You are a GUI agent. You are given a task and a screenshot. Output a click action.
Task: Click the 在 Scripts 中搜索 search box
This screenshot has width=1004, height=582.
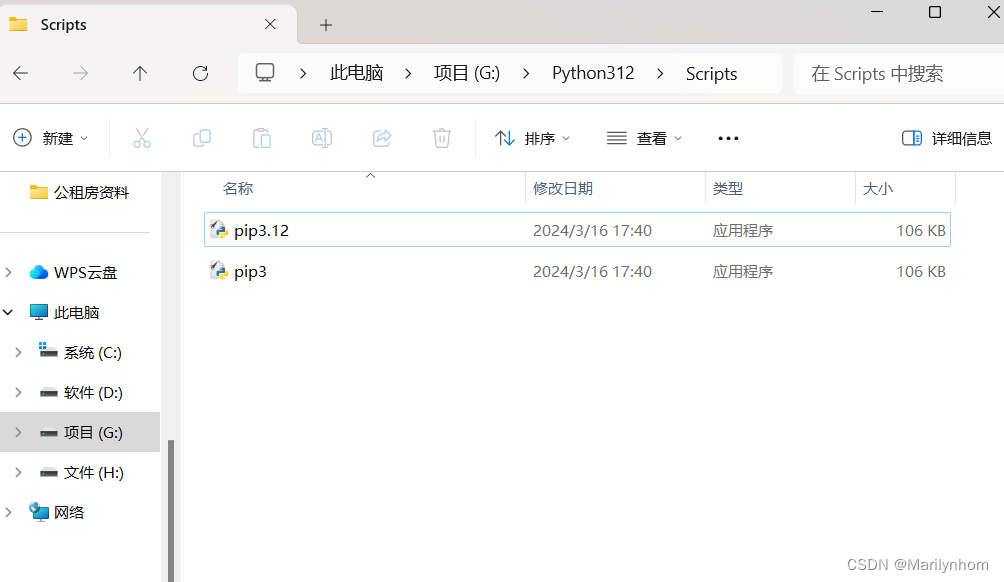(x=898, y=74)
